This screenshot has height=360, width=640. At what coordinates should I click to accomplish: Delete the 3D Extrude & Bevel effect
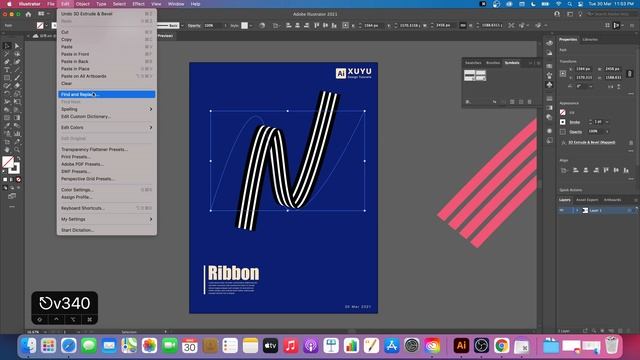click(x=631, y=142)
